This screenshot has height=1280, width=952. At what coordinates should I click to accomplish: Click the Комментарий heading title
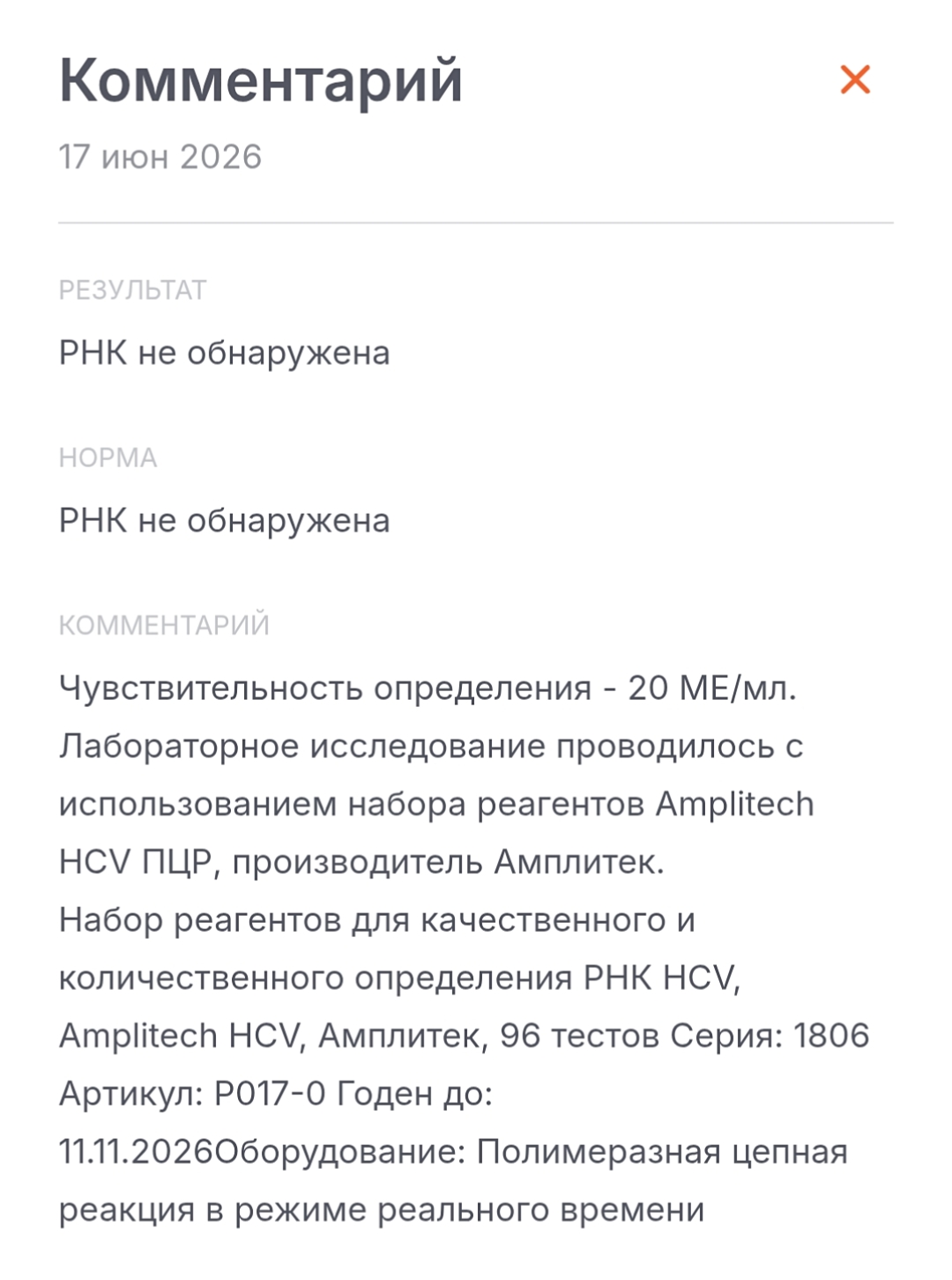[x=261, y=80]
